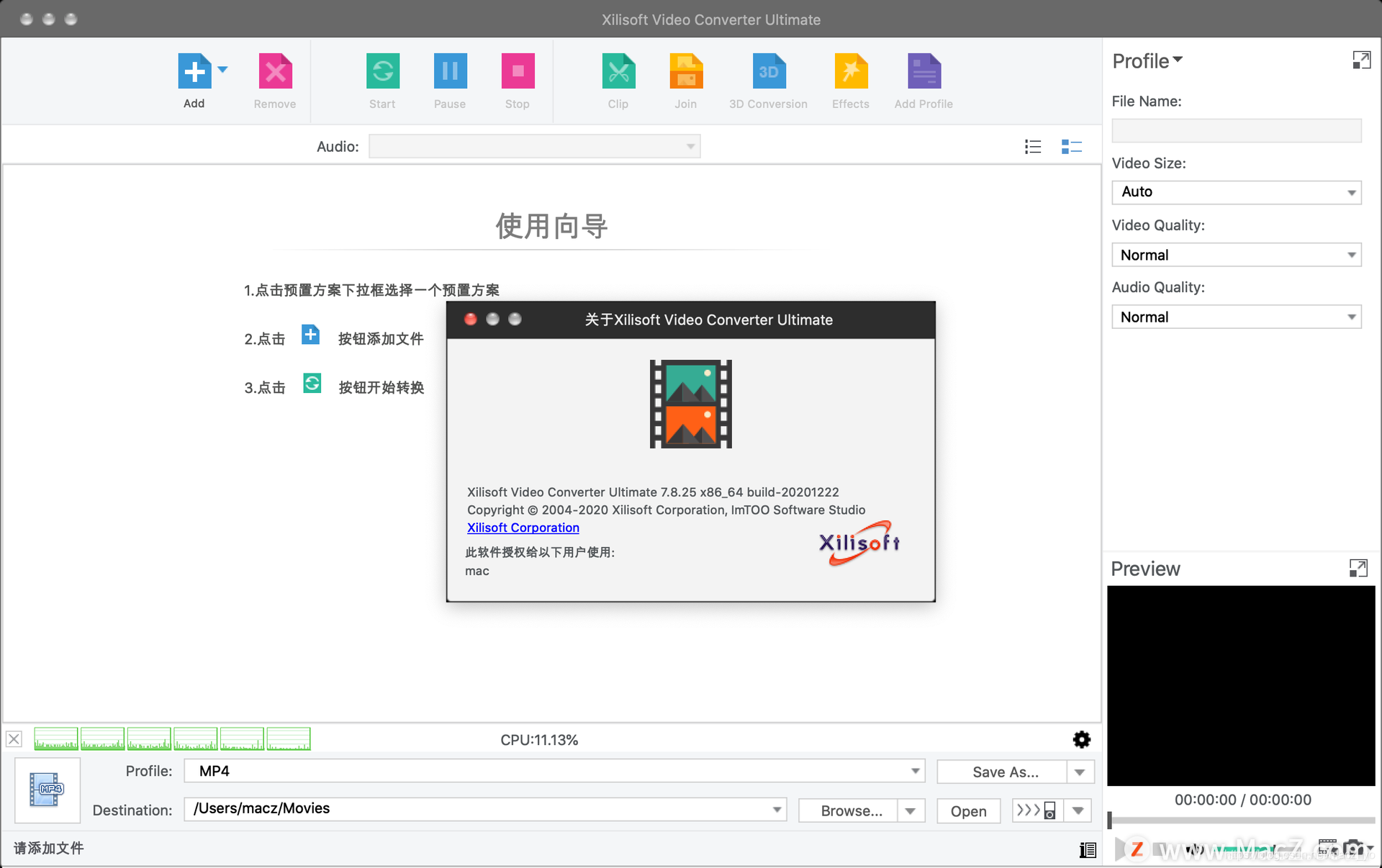The height and width of the screenshot is (868, 1382).
Task: Select the Clip scissors tool
Action: pyautogui.click(x=618, y=71)
